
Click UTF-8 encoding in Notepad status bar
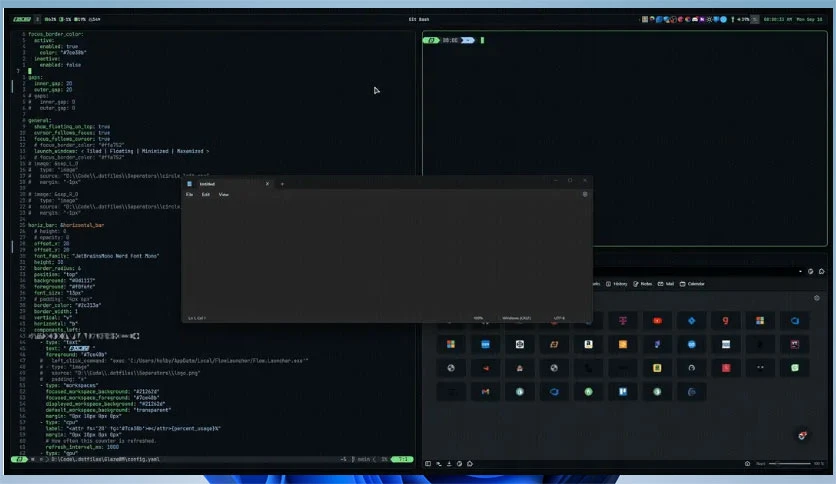559,318
